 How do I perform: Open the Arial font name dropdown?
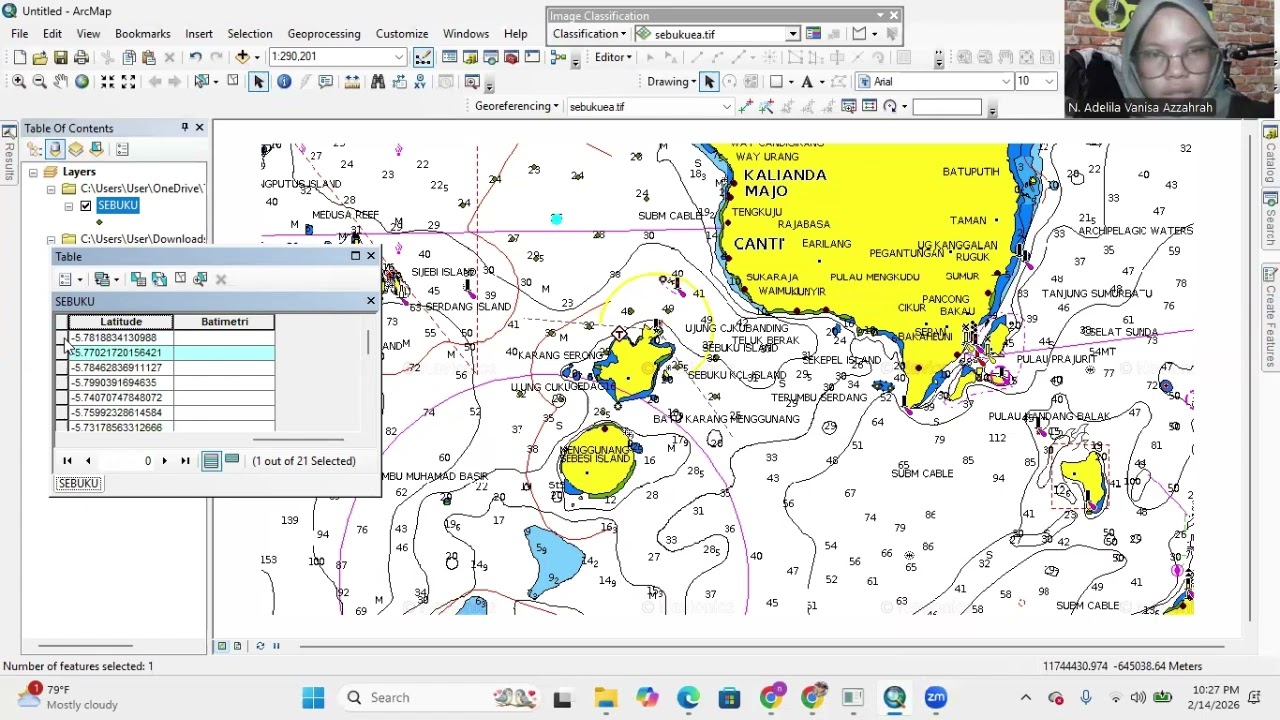(1007, 82)
